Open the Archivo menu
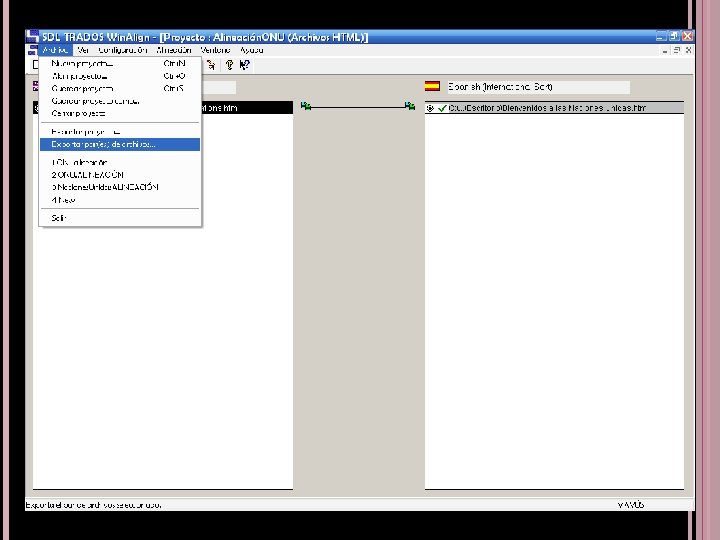This screenshot has height=540, width=720. pos(55,50)
